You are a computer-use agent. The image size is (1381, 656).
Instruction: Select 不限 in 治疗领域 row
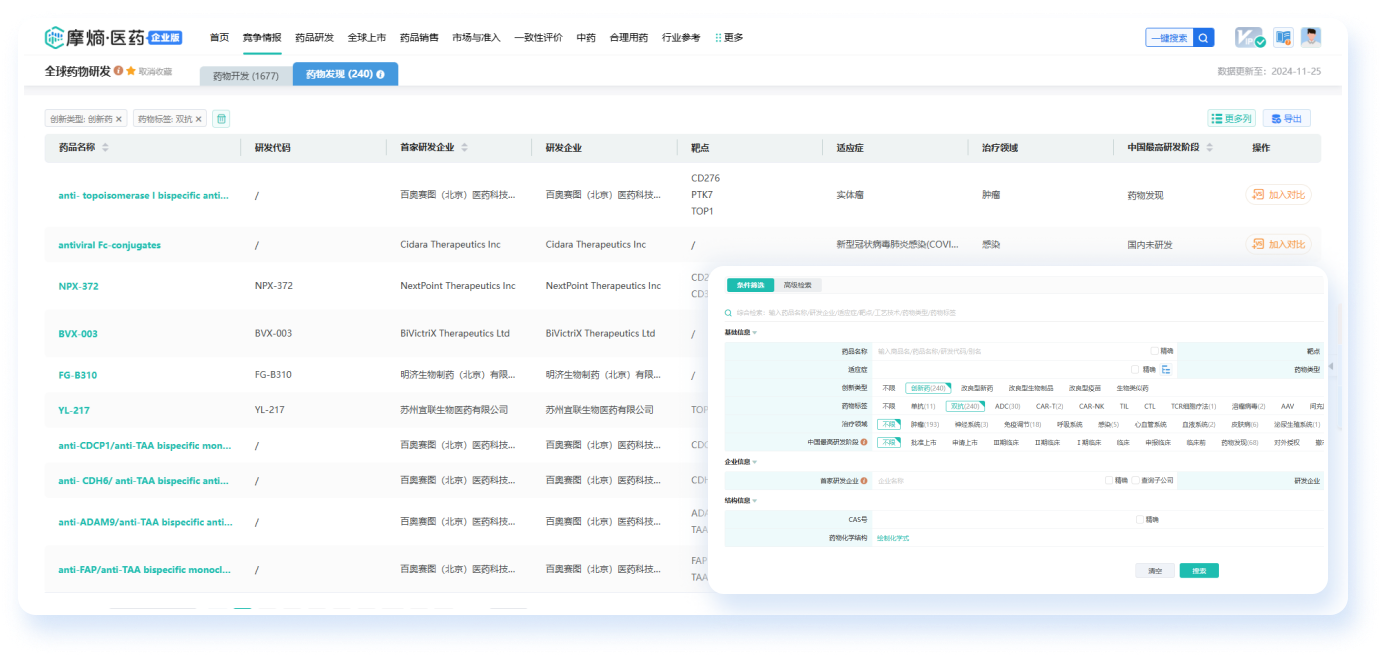[x=889, y=424]
